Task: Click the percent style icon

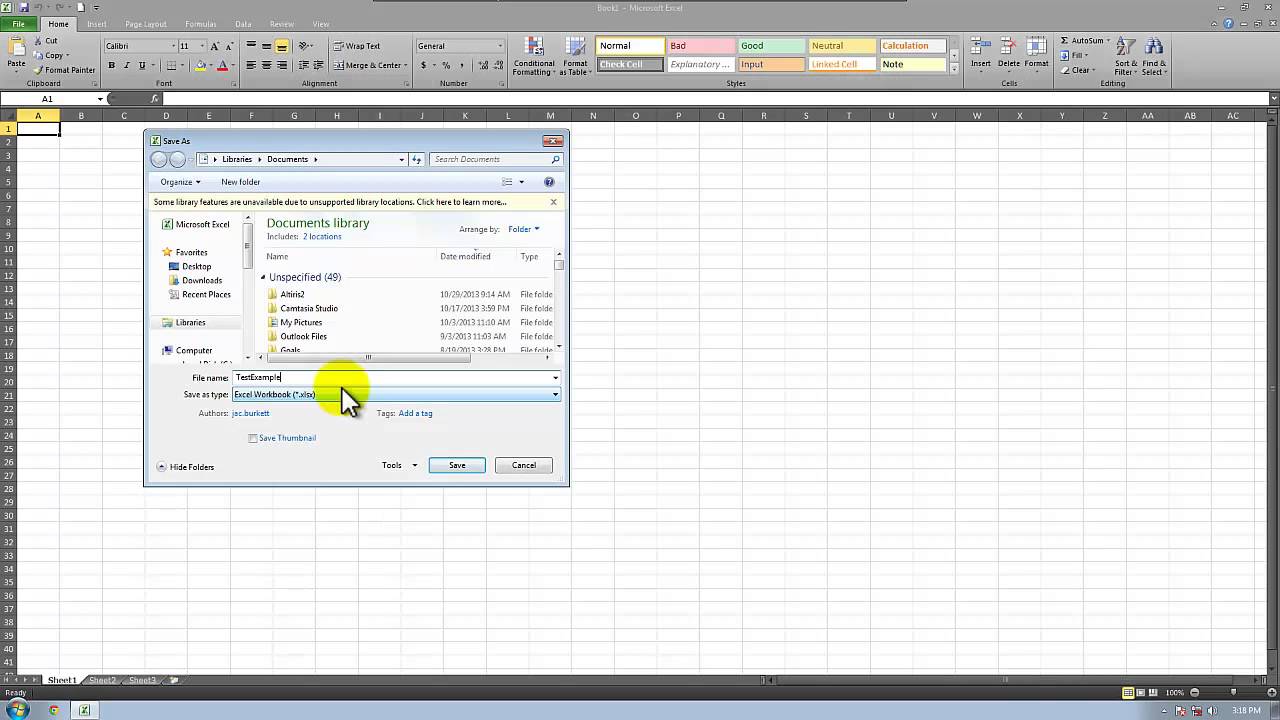Action: tap(446, 65)
